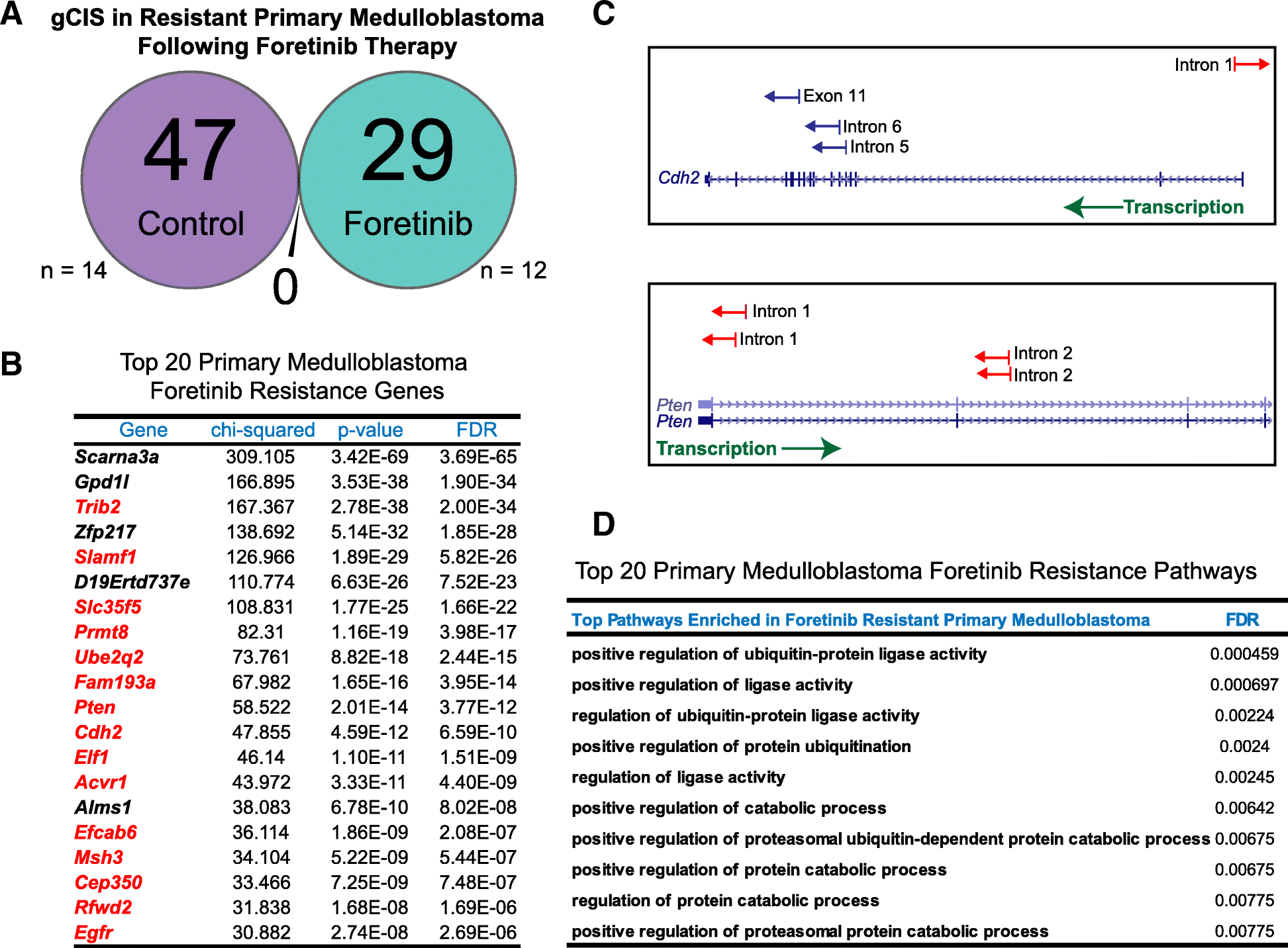
Task: Select the D19Ertd737e gene name
Action: tap(132, 582)
